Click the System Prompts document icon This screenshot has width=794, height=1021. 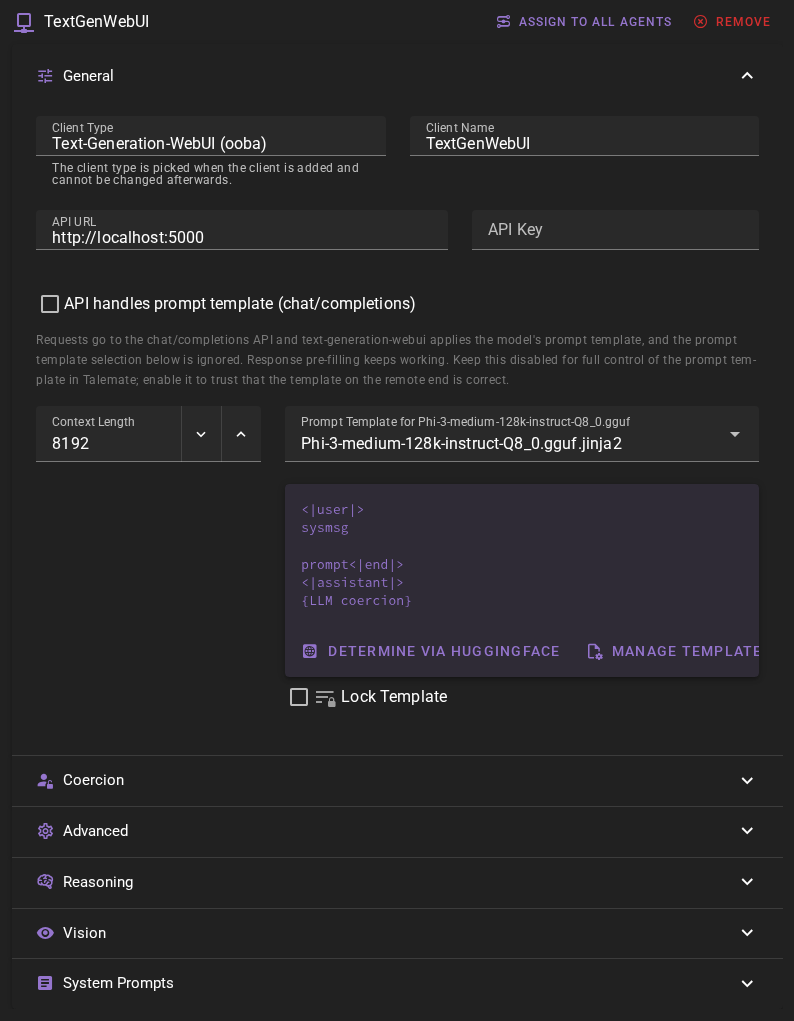[x=45, y=983]
